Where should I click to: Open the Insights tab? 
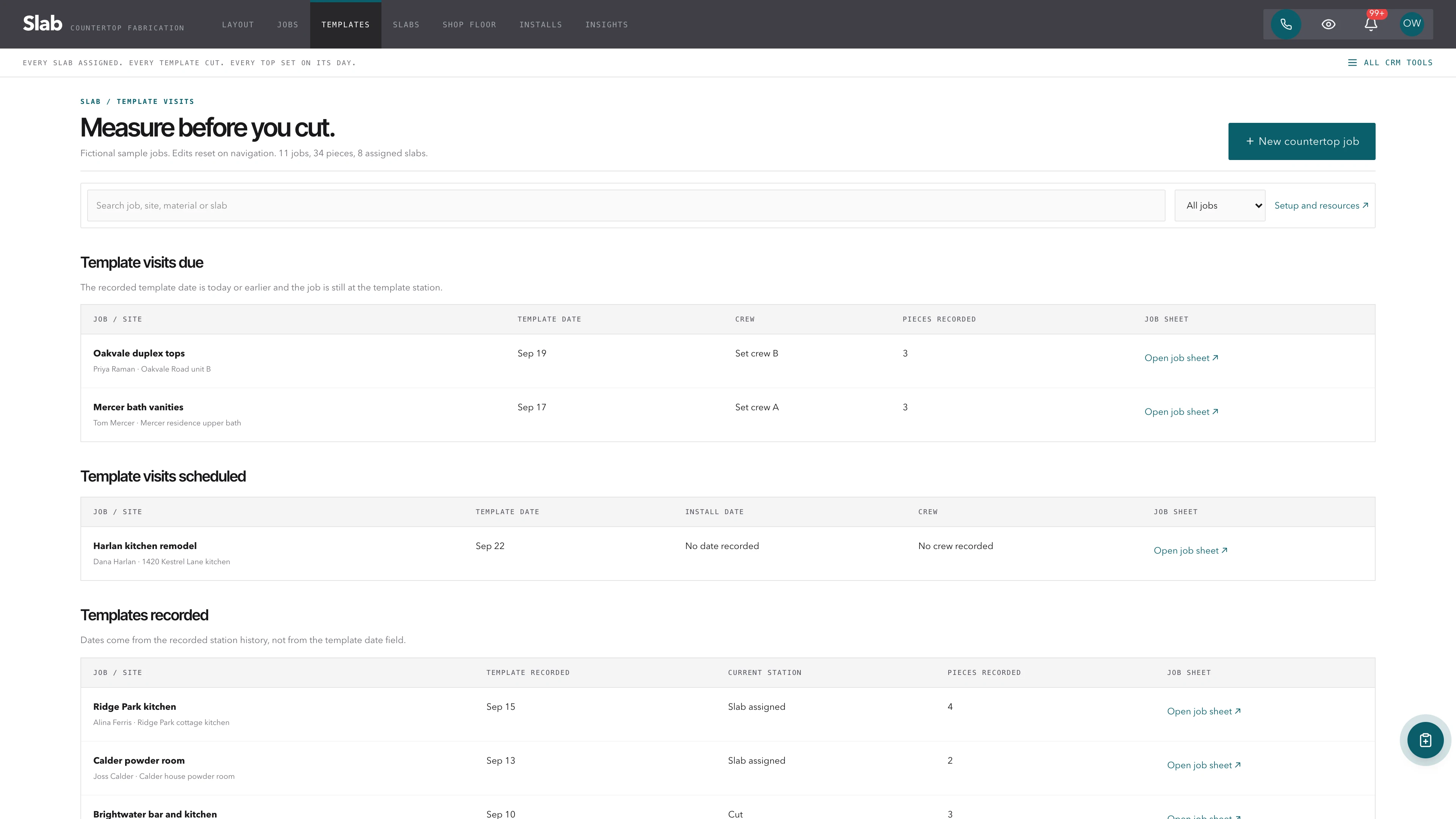point(607,24)
